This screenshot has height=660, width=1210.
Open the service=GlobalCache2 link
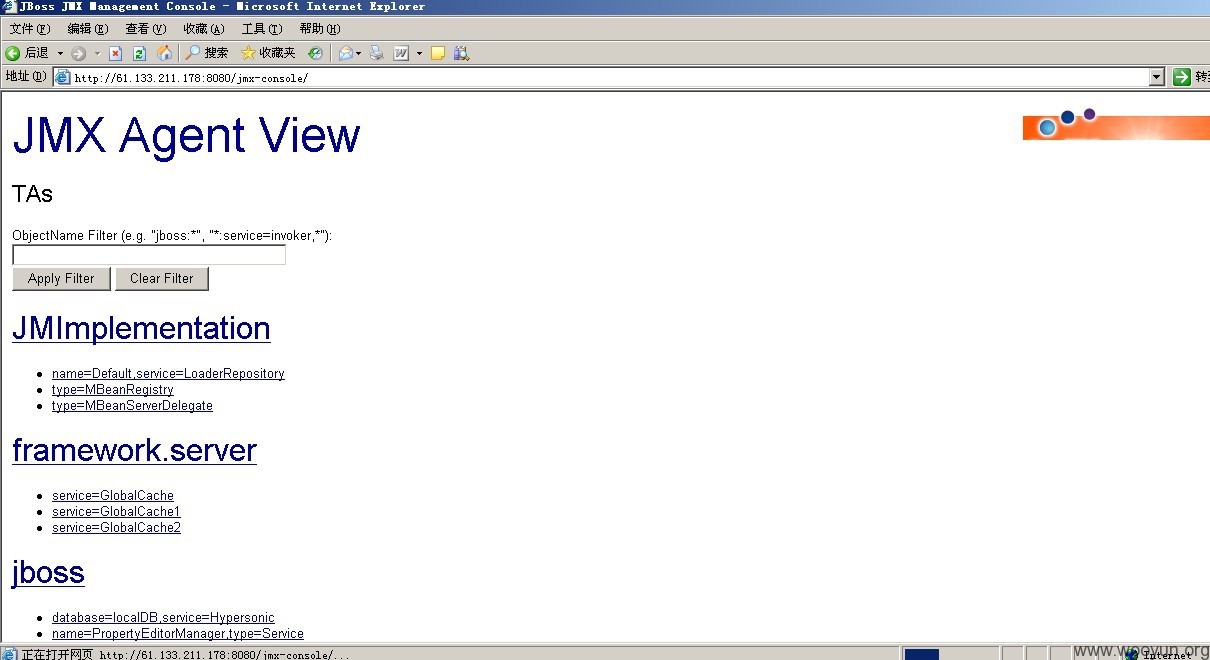pos(116,528)
